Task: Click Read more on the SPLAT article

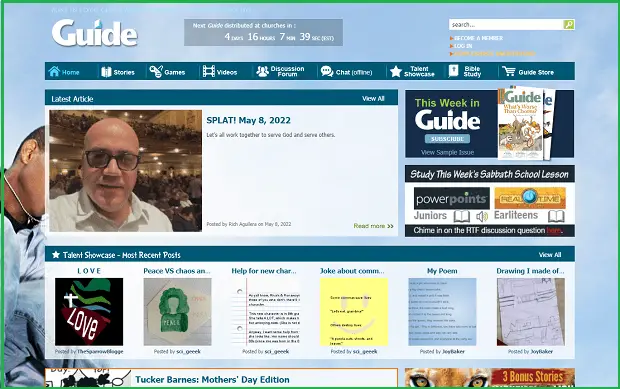Action: pyautogui.click(x=373, y=226)
